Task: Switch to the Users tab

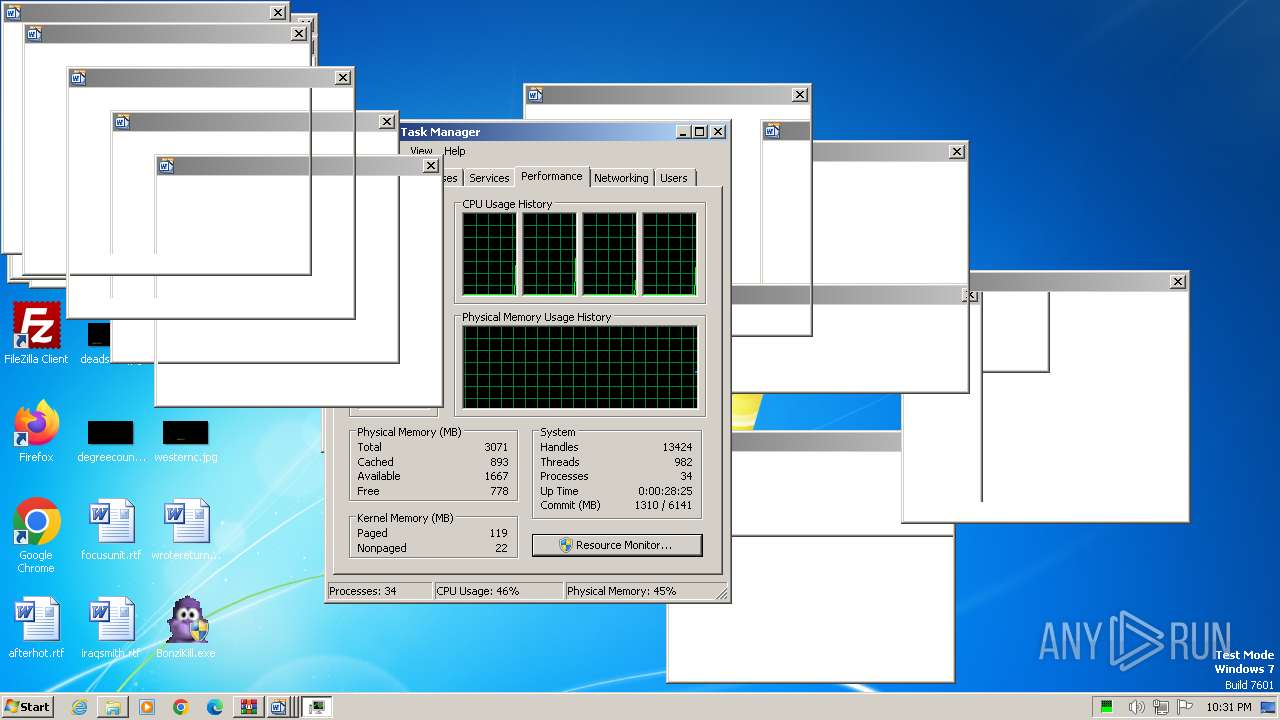Action: click(674, 178)
